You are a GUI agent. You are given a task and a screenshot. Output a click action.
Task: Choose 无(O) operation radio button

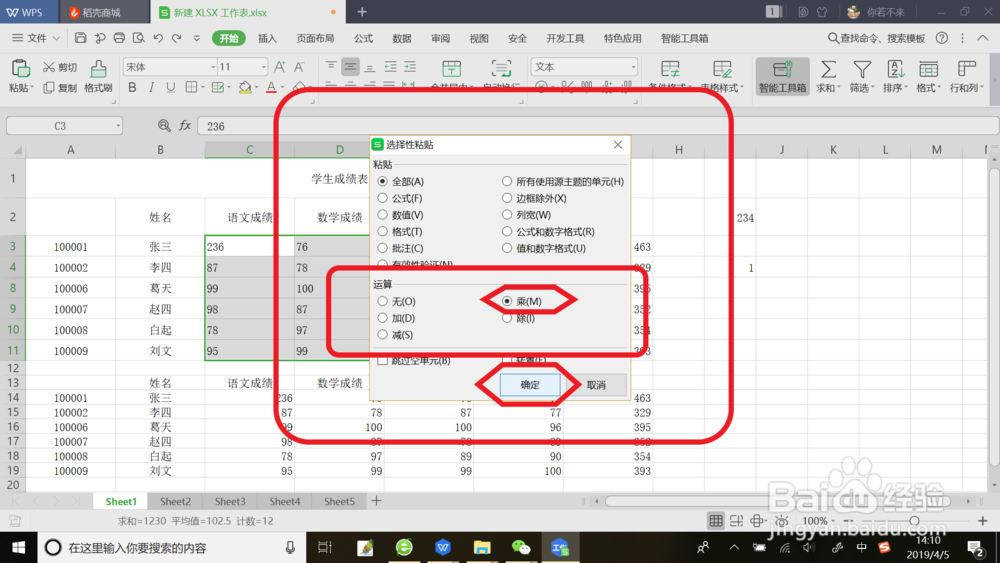click(x=383, y=301)
